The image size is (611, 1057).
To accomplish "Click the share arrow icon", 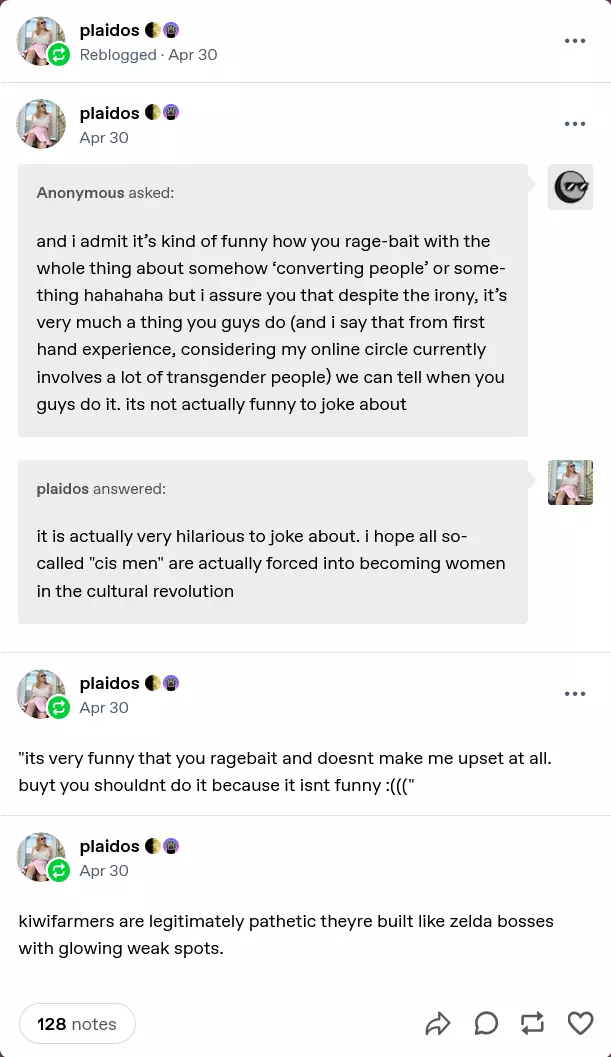I will (x=438, y=1023).
